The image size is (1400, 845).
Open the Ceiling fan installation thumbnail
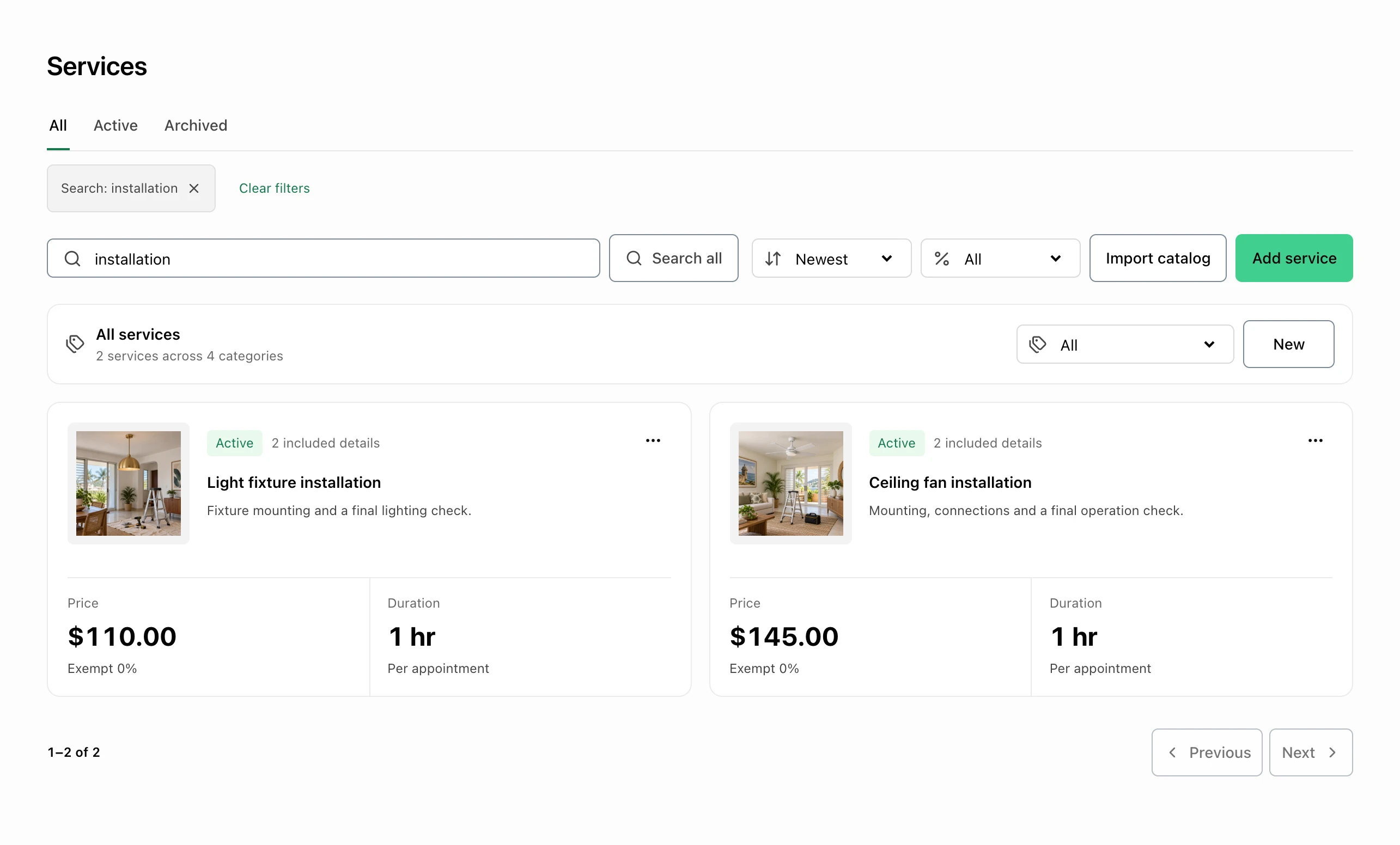(790, 483)
